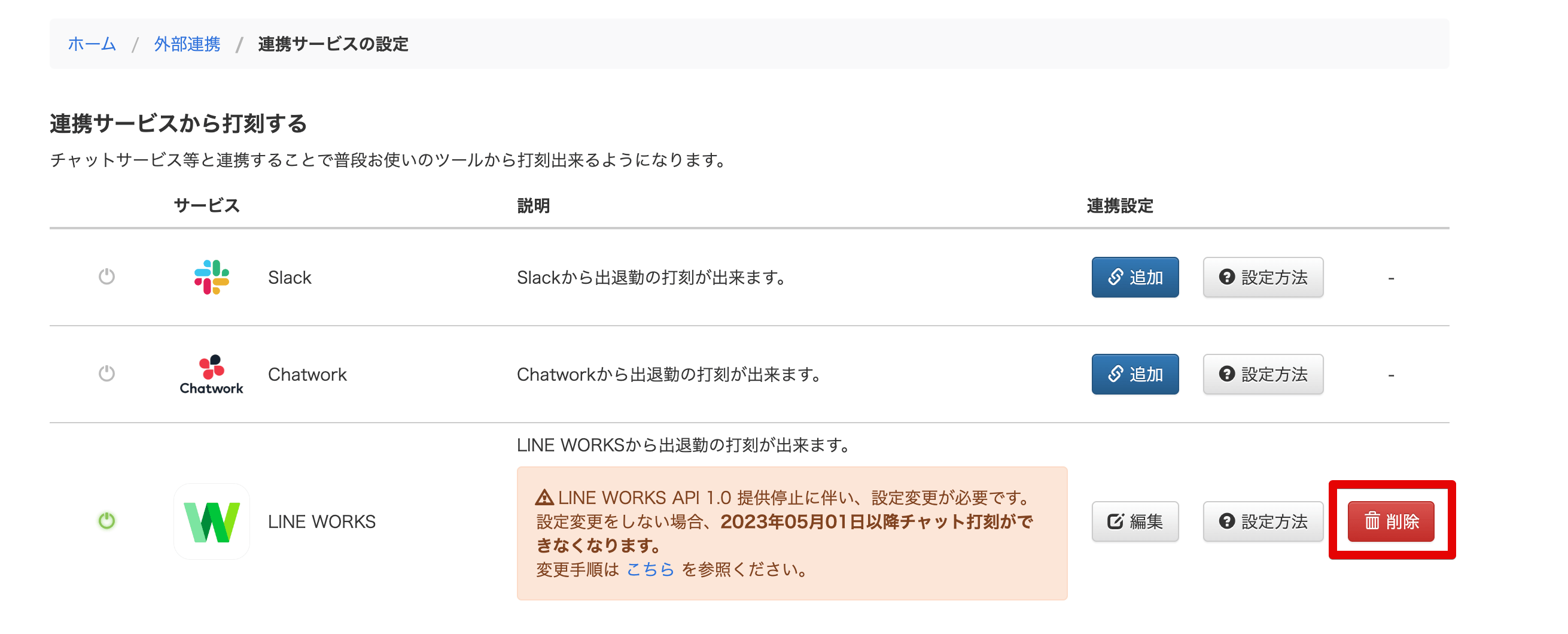Click the LINE WORKS logo icon
The width and height of the screenshot is (1568, 634).
[x=212, y=521]
